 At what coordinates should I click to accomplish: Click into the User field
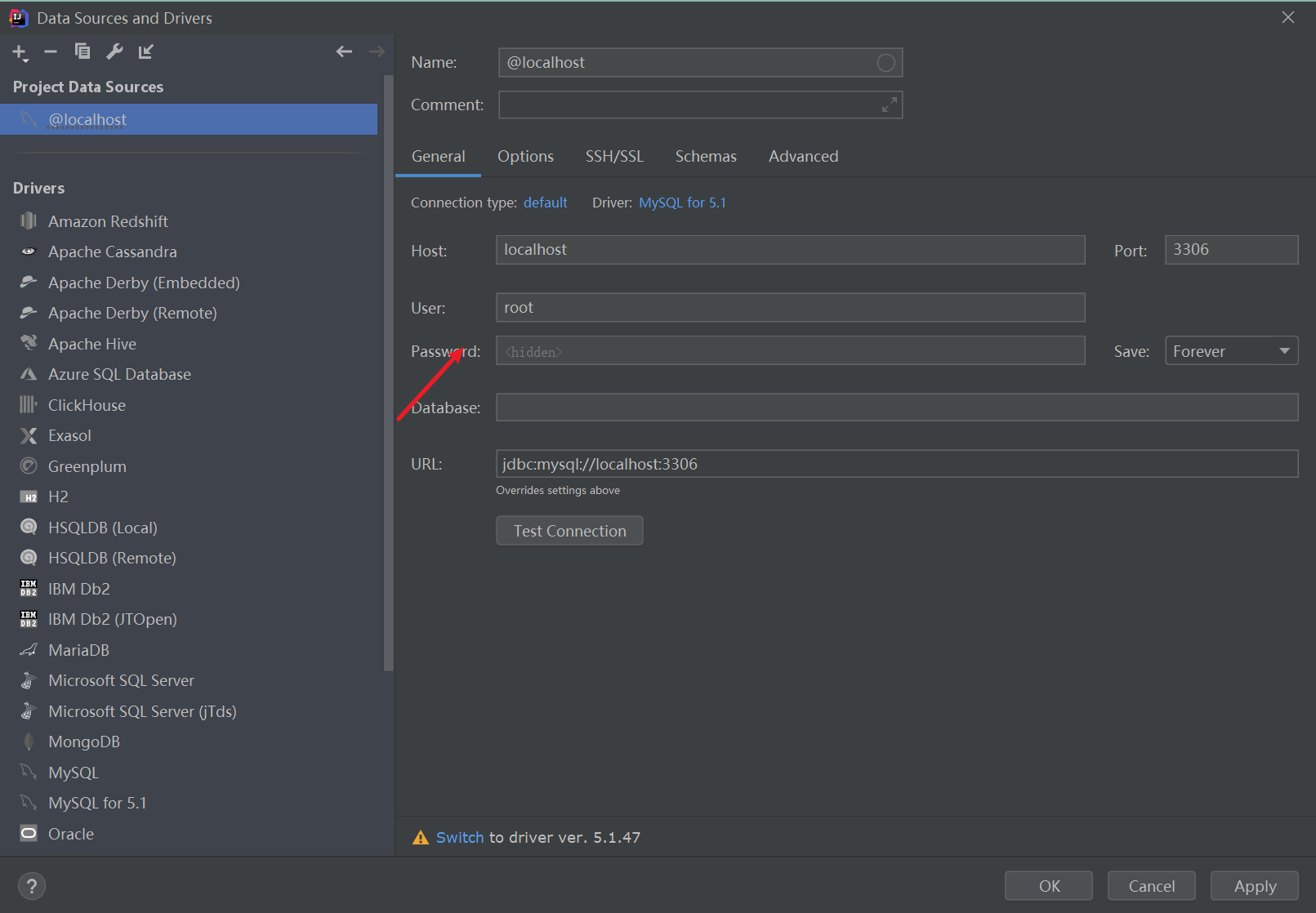coord(790,308)
